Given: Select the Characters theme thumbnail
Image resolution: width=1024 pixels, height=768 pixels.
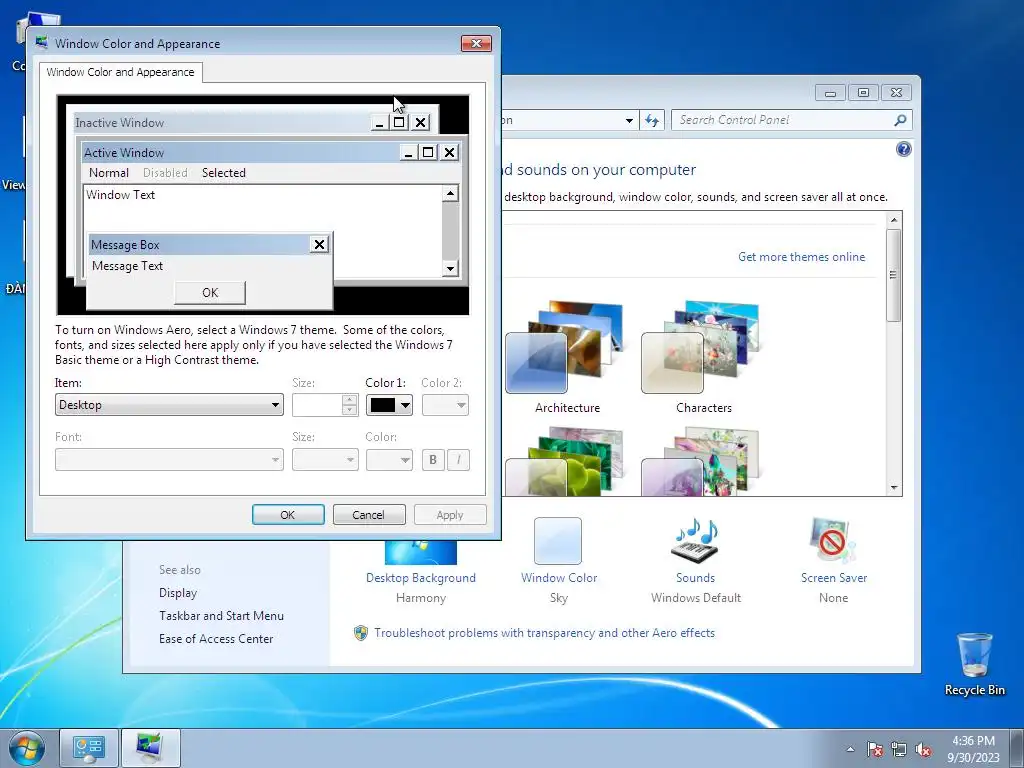Looking at the screenshot, I should (703, 357).
